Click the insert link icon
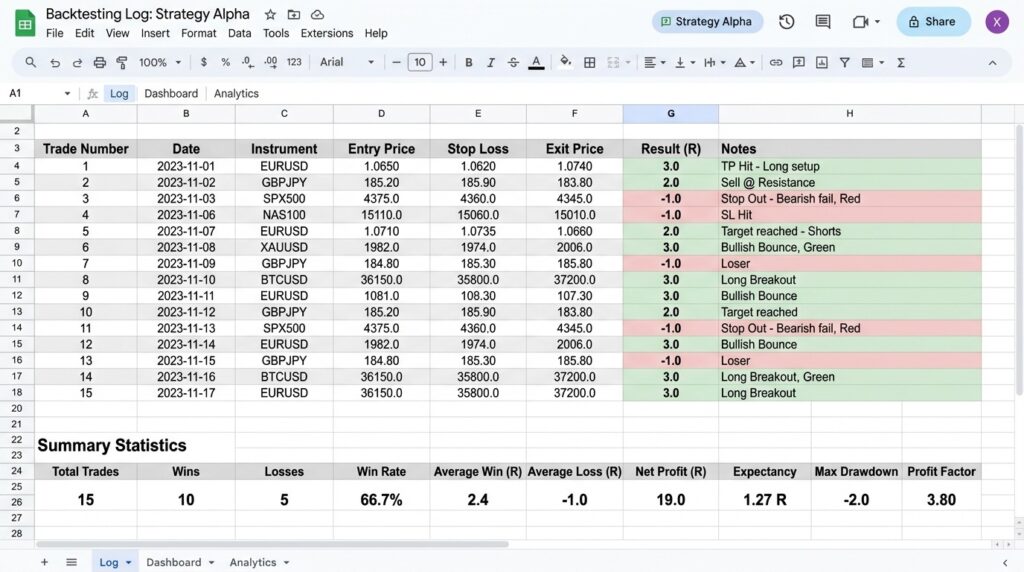The width and height of the screenshot is (1024, 572). point(775,62)
